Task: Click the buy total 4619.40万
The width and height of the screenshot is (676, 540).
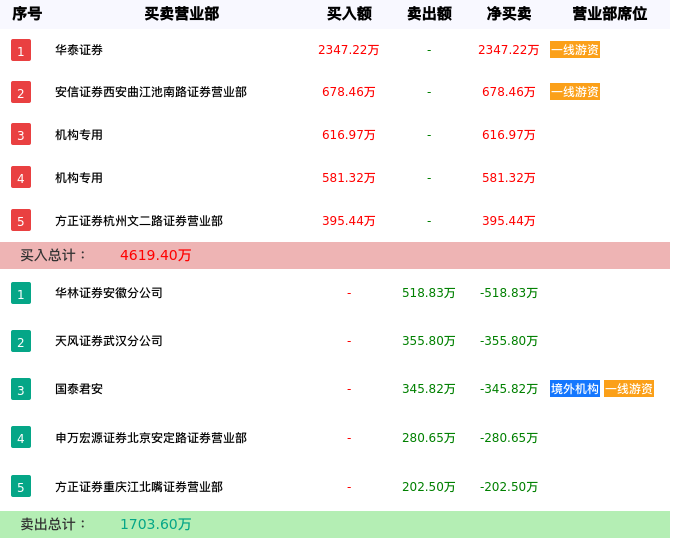Action: click(x=156, y=255)
